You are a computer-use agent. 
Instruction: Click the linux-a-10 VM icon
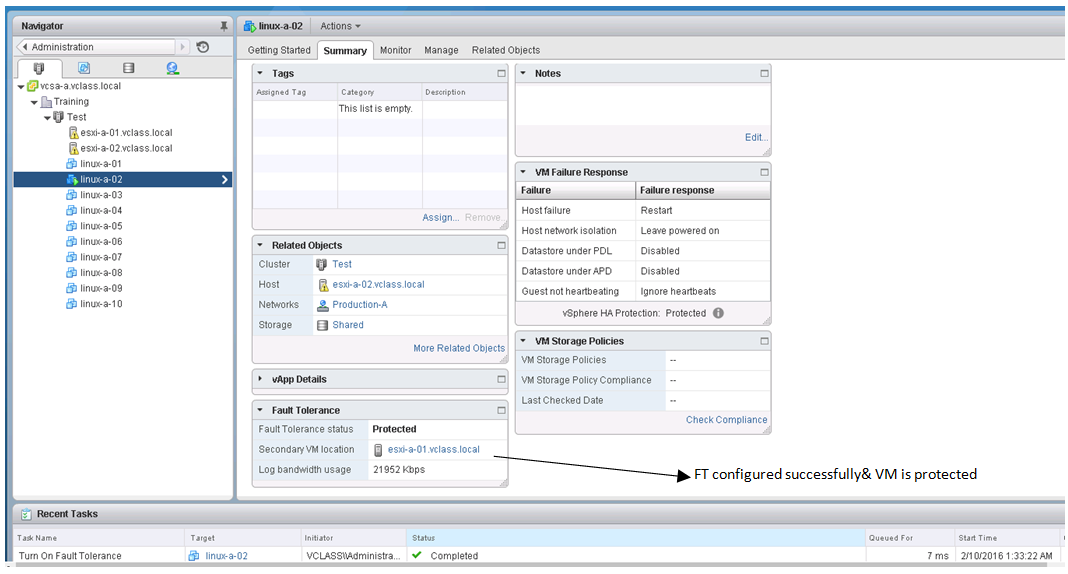71,304
